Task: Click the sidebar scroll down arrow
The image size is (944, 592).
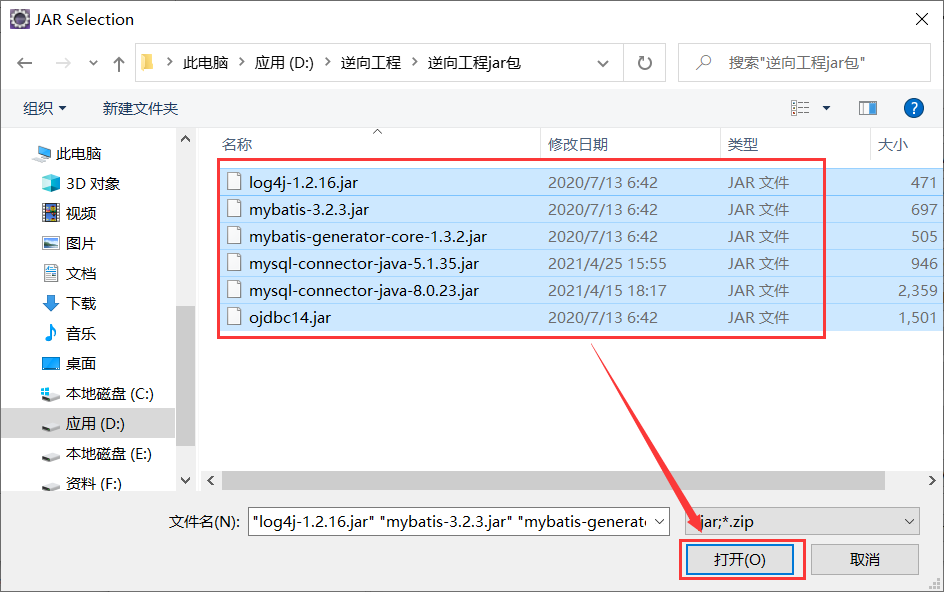Action: pyautogui.click(x=185, y=481)
